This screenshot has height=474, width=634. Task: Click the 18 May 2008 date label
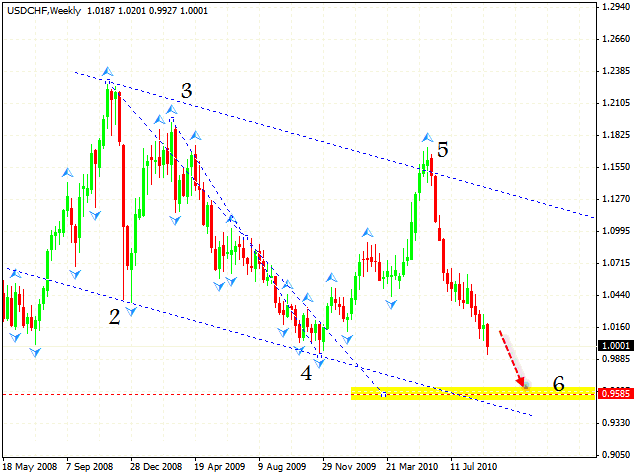point(30,467)
